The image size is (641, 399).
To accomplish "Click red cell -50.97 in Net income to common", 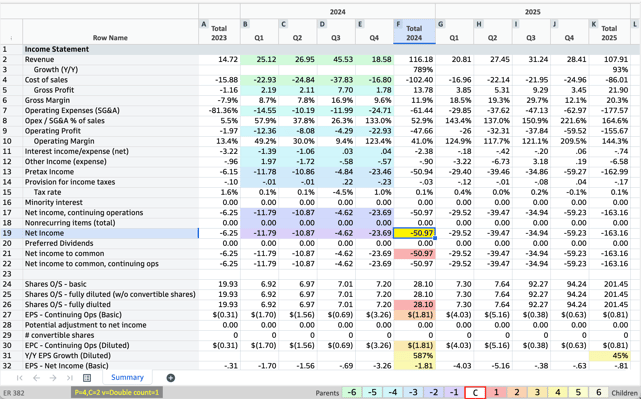I will [414, 253].
